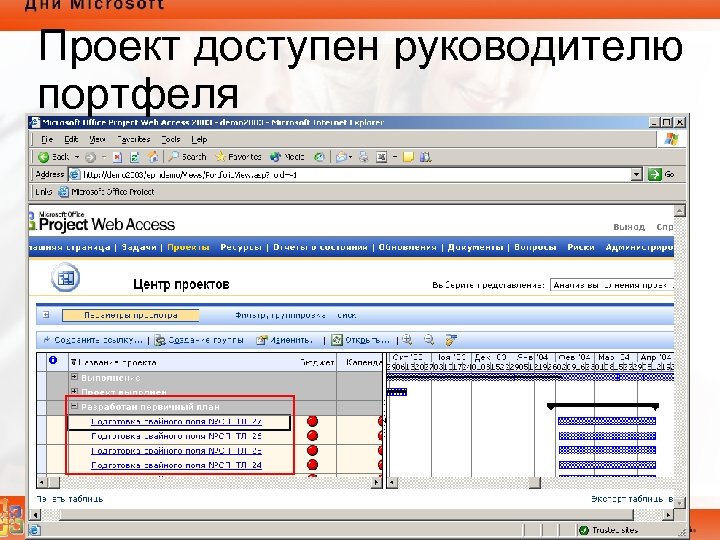Switch to the Ресурсы navigation tab

pos(241,247)
